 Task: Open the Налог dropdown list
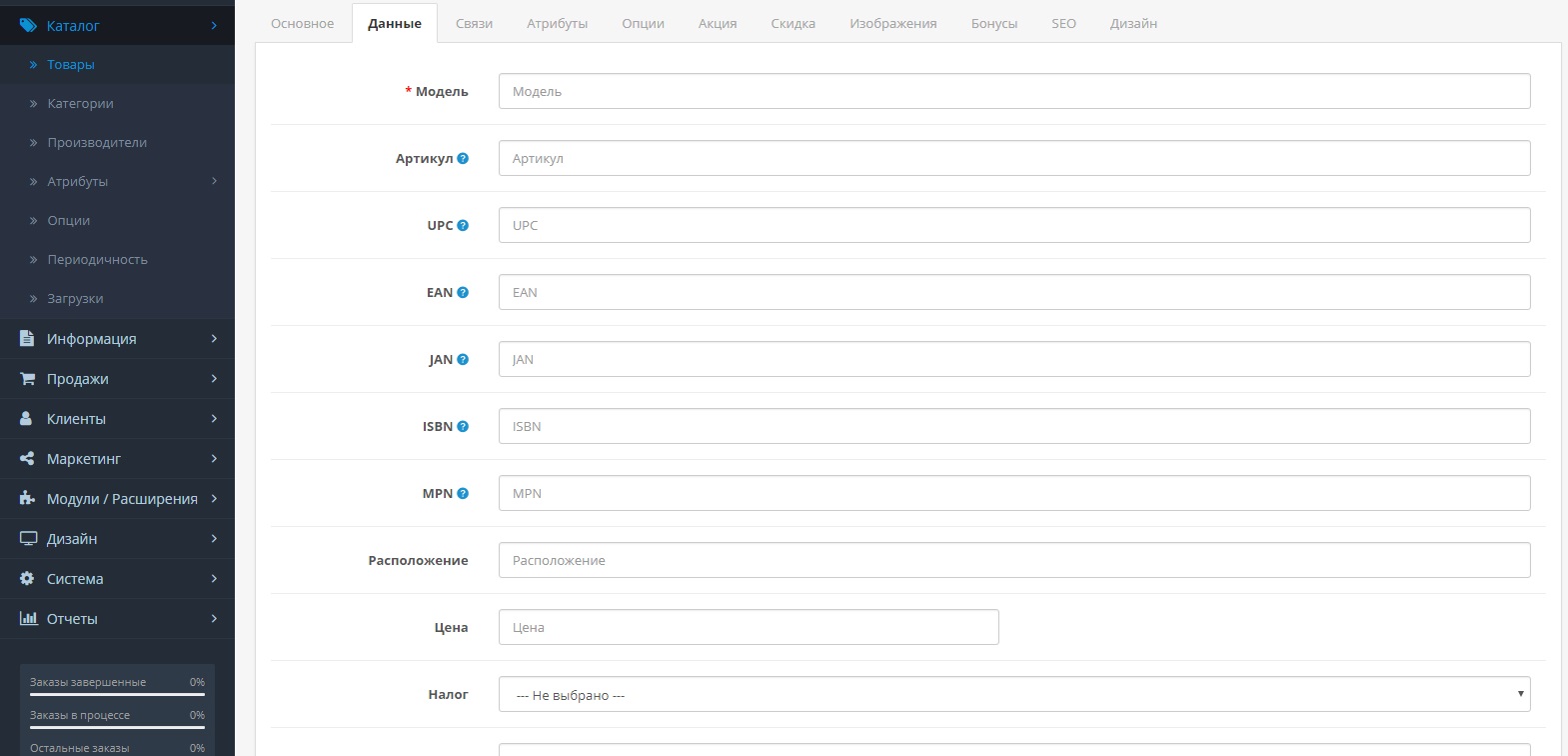(x=1013, y=694)
